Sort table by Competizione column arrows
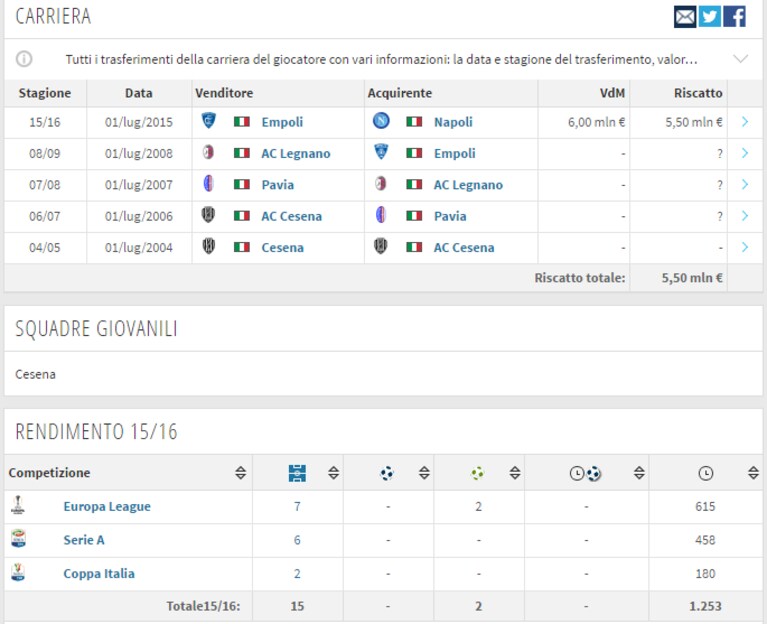Screen dimensions: 767x624 click(240, 473)
